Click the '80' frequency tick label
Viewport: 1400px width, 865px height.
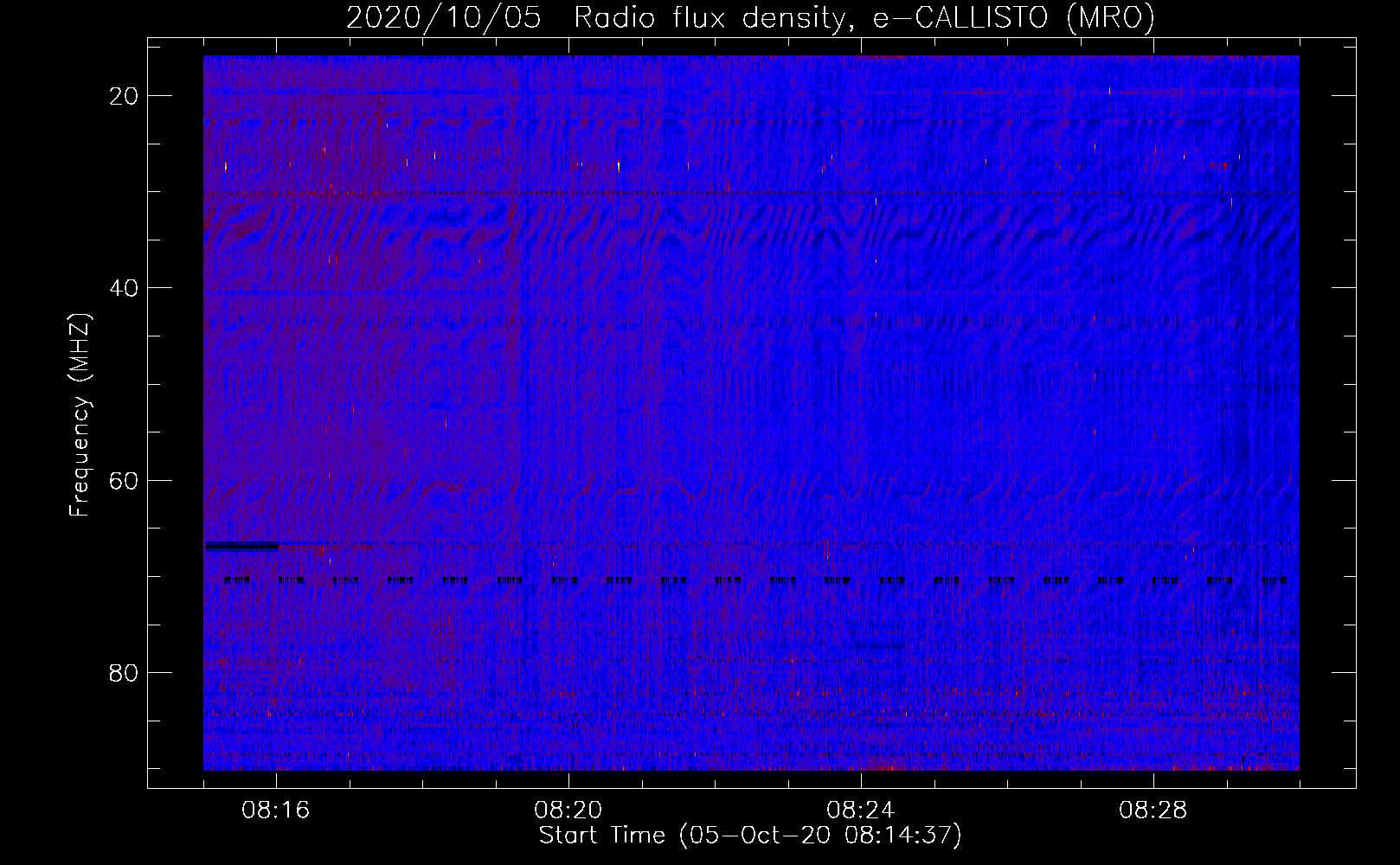coord(125,672)
